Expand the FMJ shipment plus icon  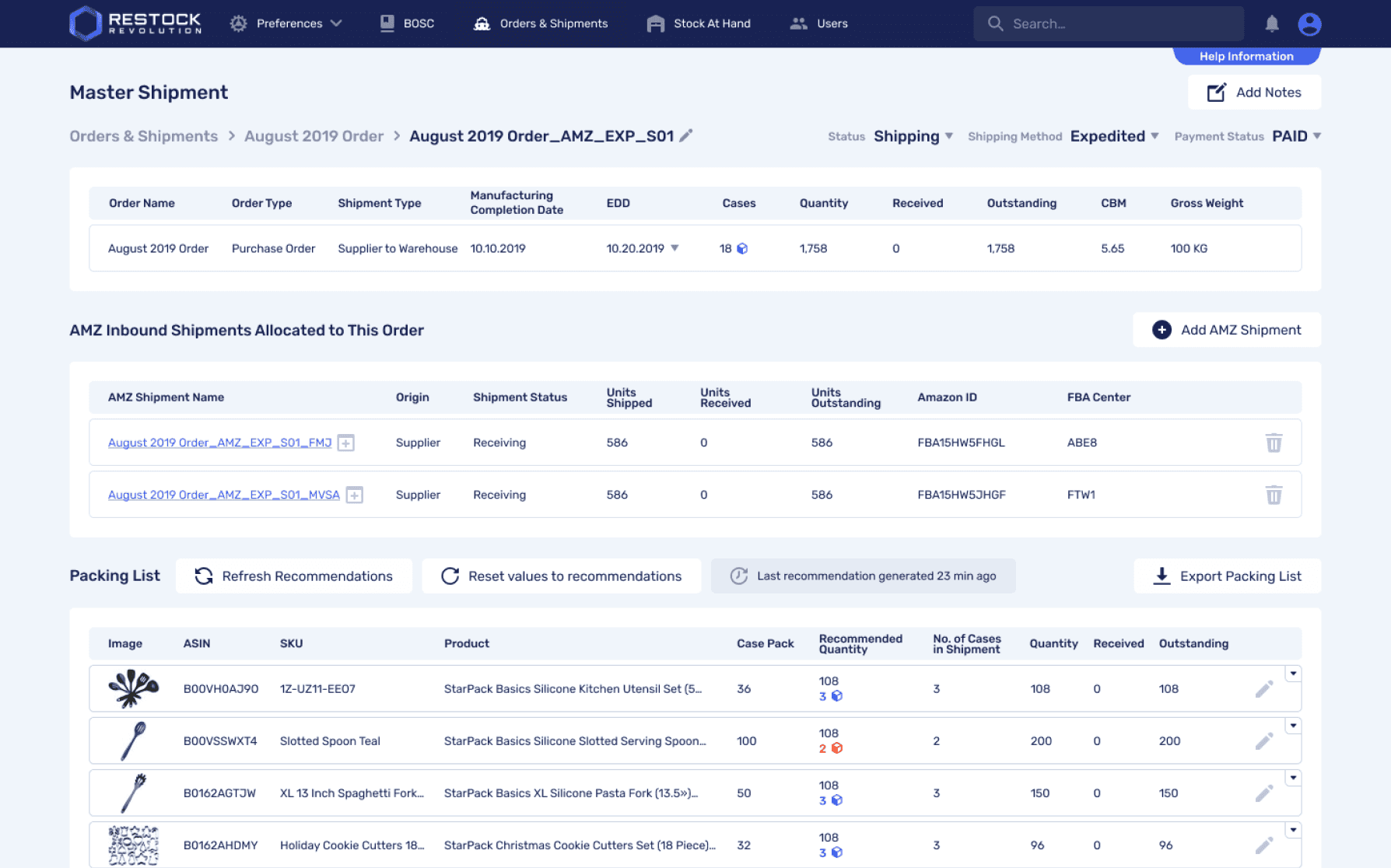coord(346,443)
